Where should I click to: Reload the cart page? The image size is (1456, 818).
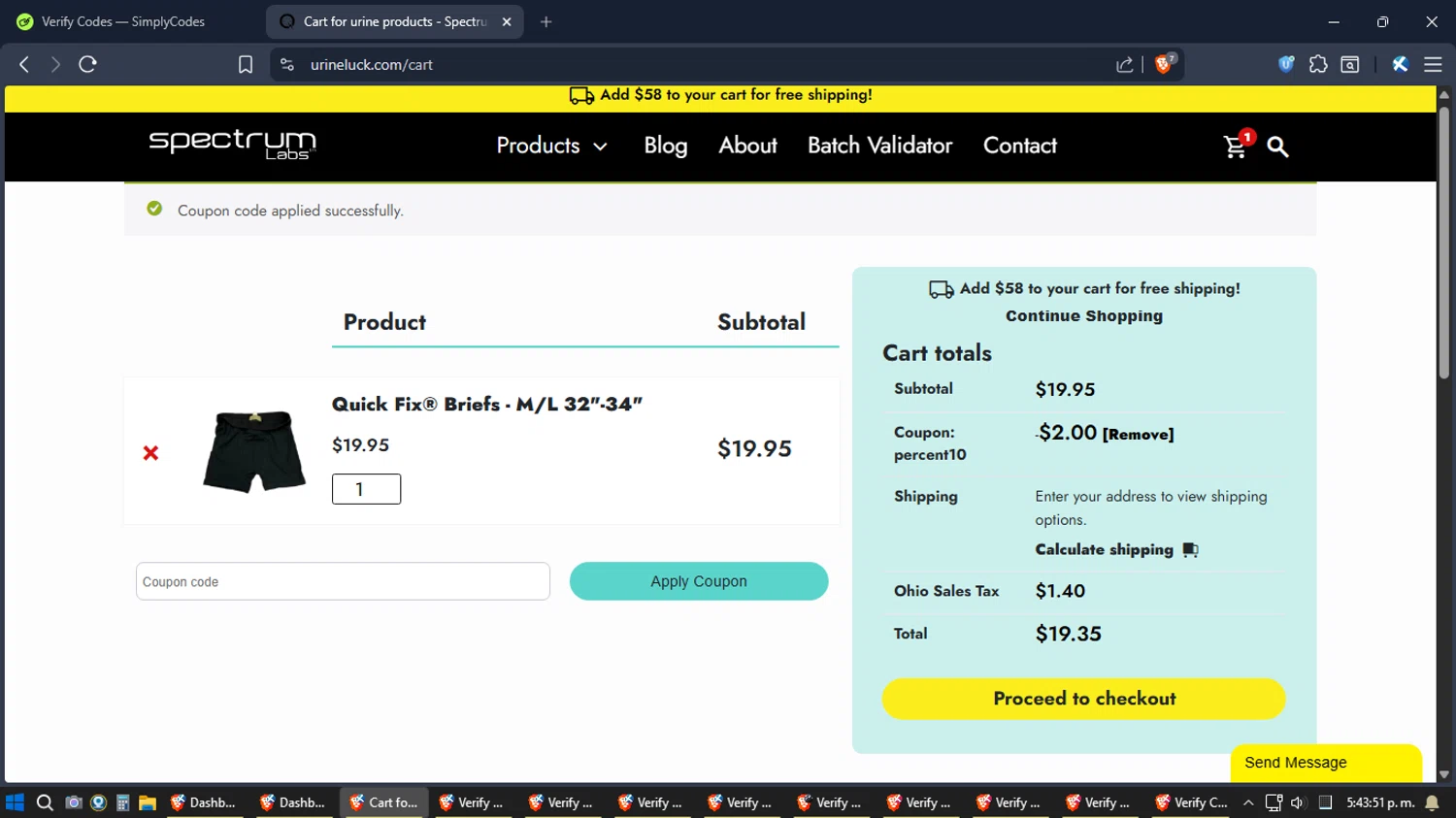87,64
